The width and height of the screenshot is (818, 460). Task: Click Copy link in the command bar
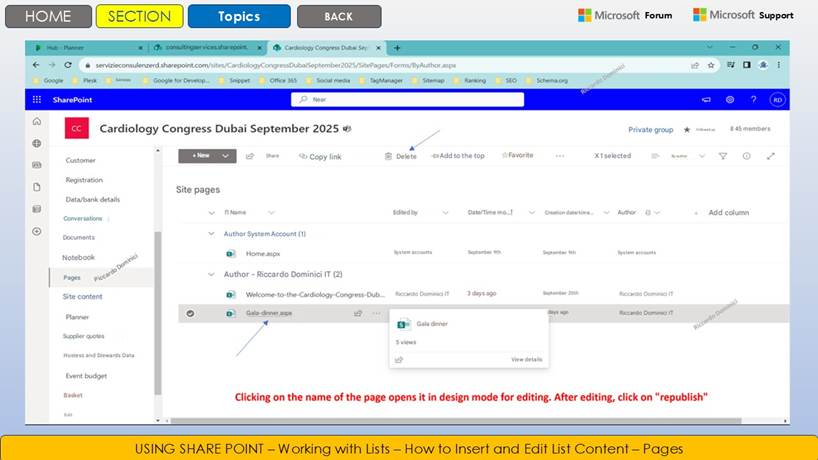tap(320, 157)
